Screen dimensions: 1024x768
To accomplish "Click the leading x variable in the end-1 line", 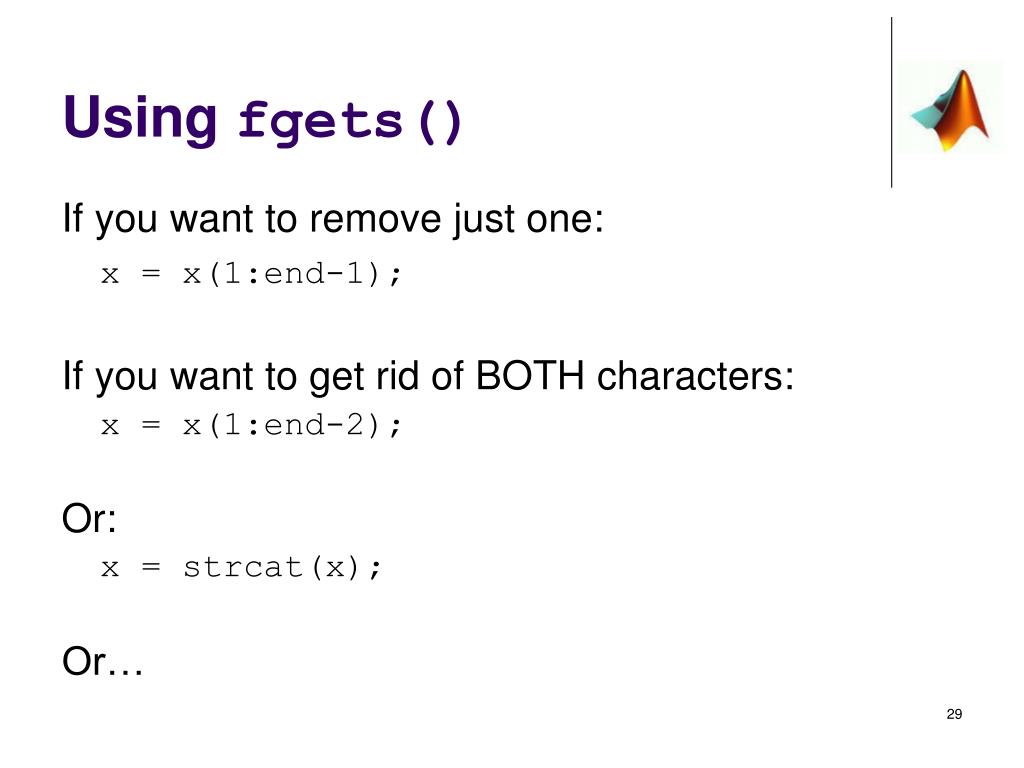I will [x=110, y=275].
